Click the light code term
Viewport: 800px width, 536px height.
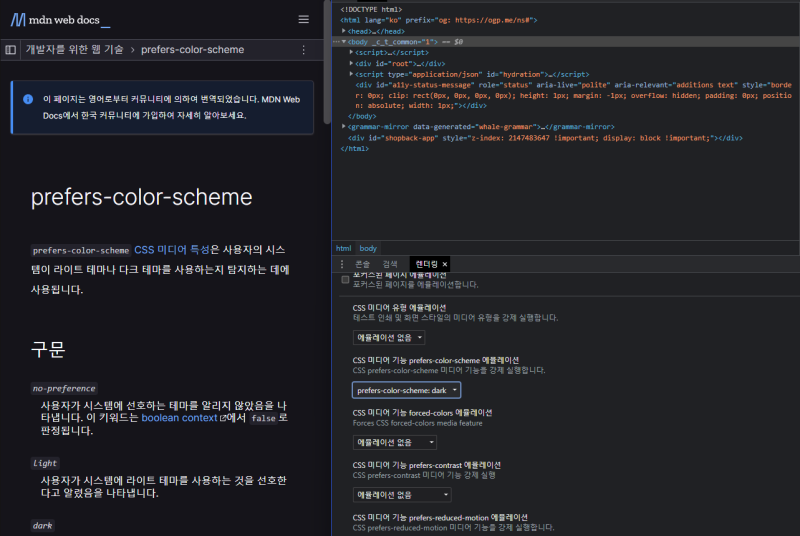click(x=45, y=463)
